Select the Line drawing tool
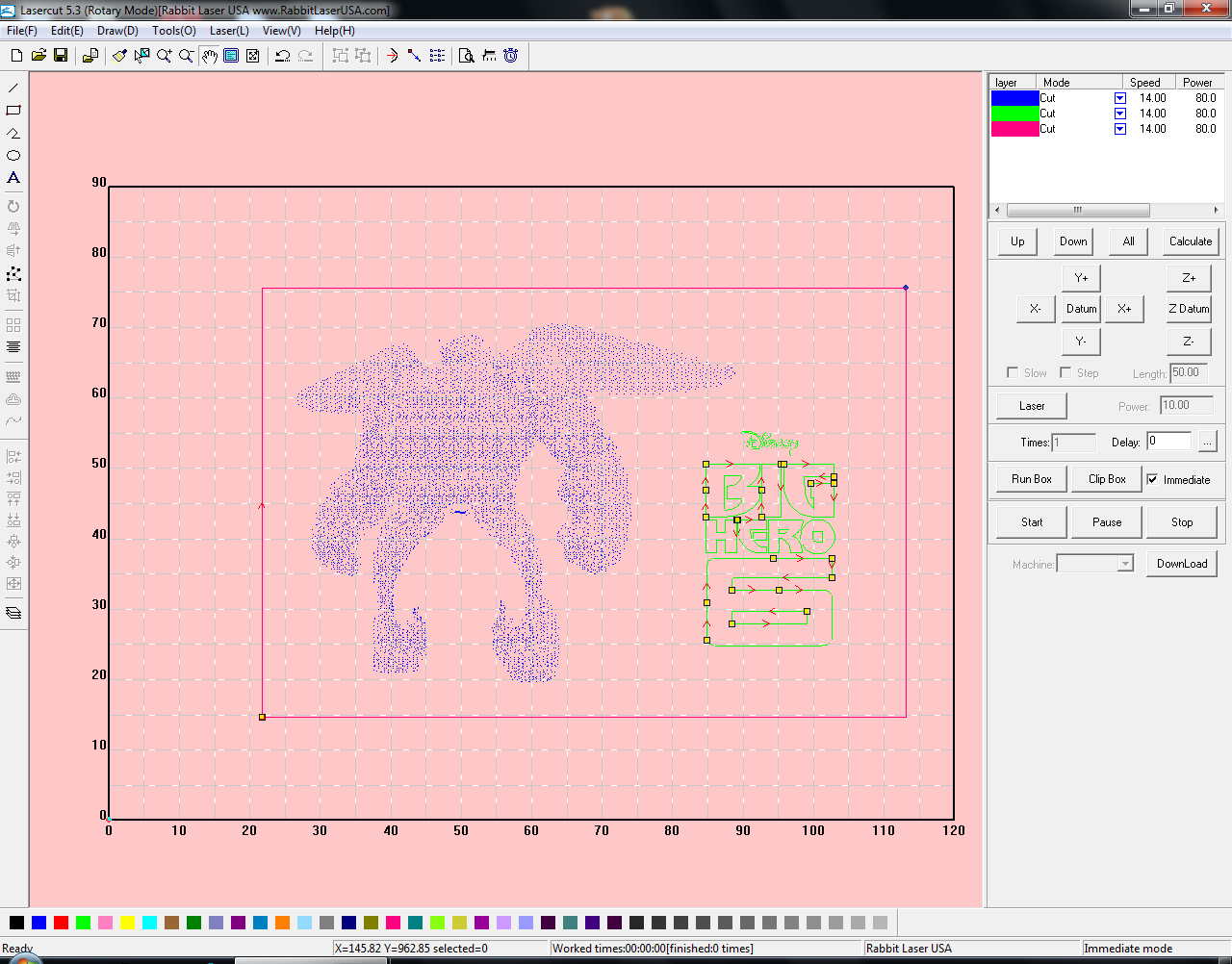The width and height of the screenshot is (1232, 964). tap(13, 88)
